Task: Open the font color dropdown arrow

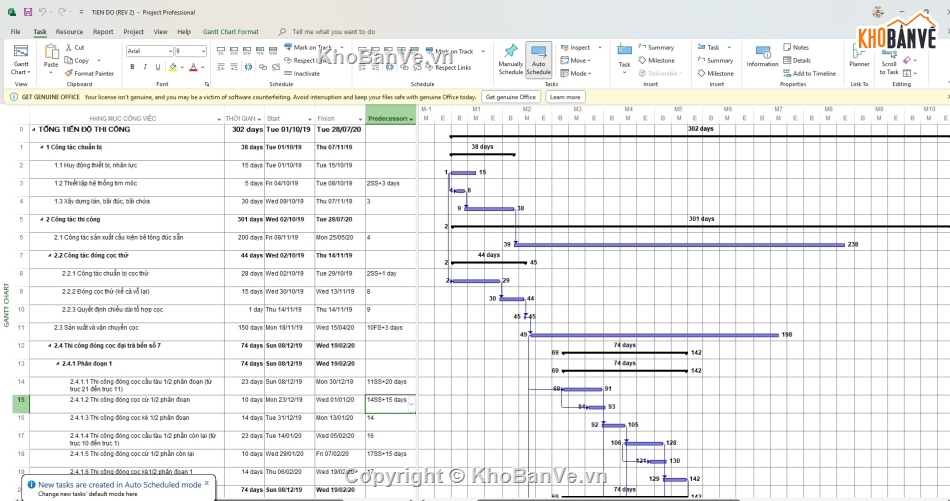Action: pos(202,67)
